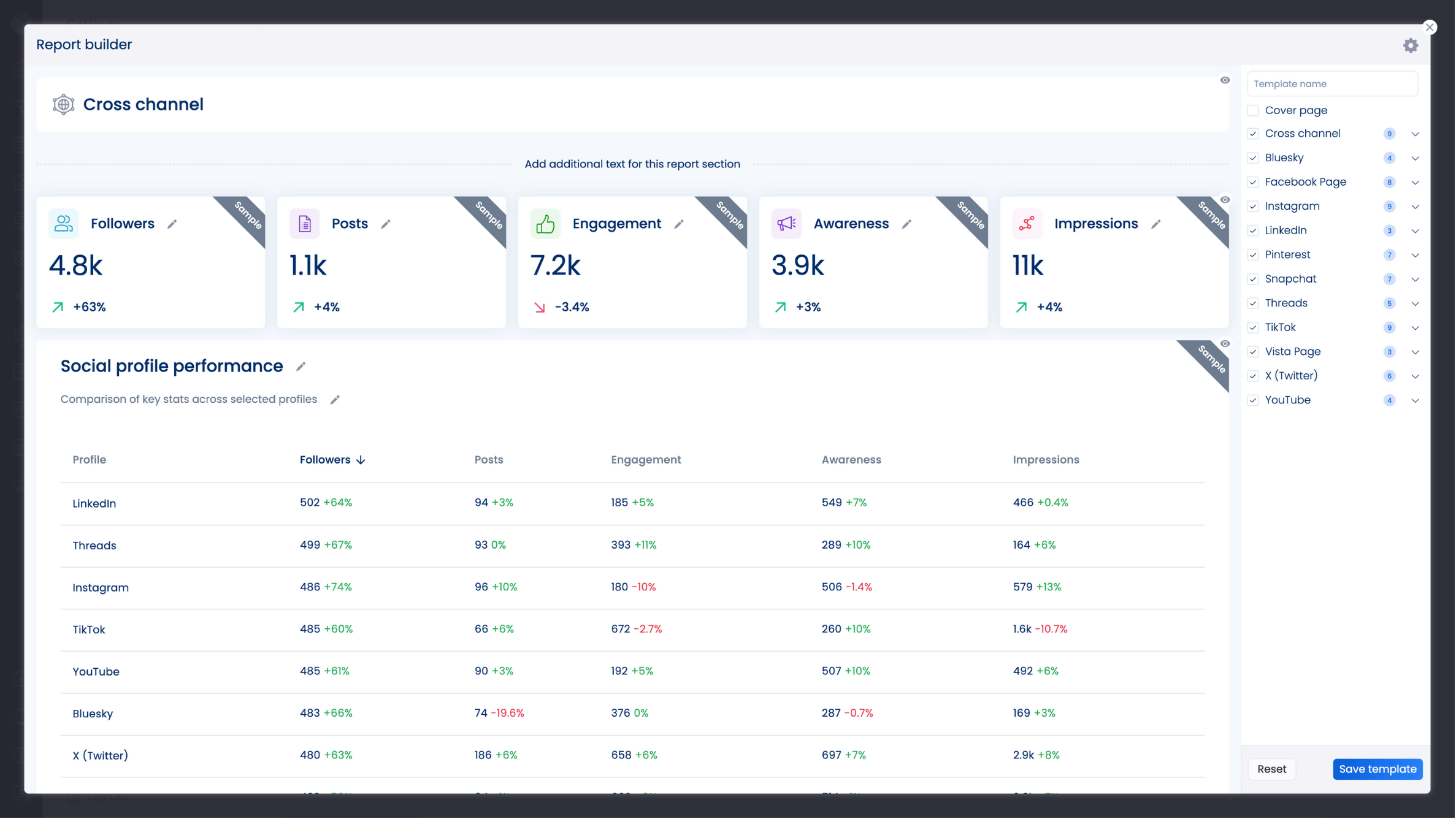This screenshot has width=1456, height=819.
Task: Enable the Cover page checkbox
Action: (1253, 110)
